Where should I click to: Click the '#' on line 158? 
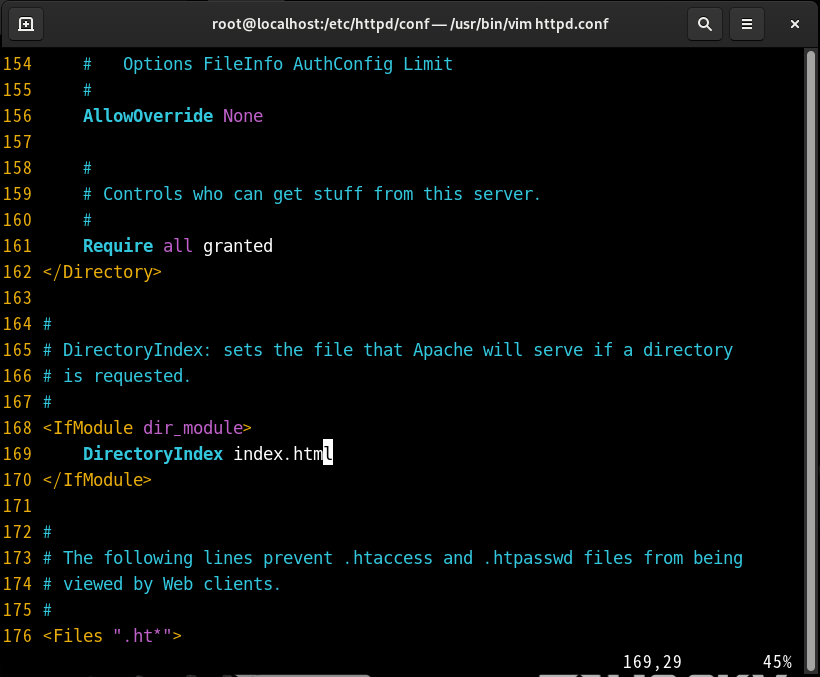(x=87, y=168)
